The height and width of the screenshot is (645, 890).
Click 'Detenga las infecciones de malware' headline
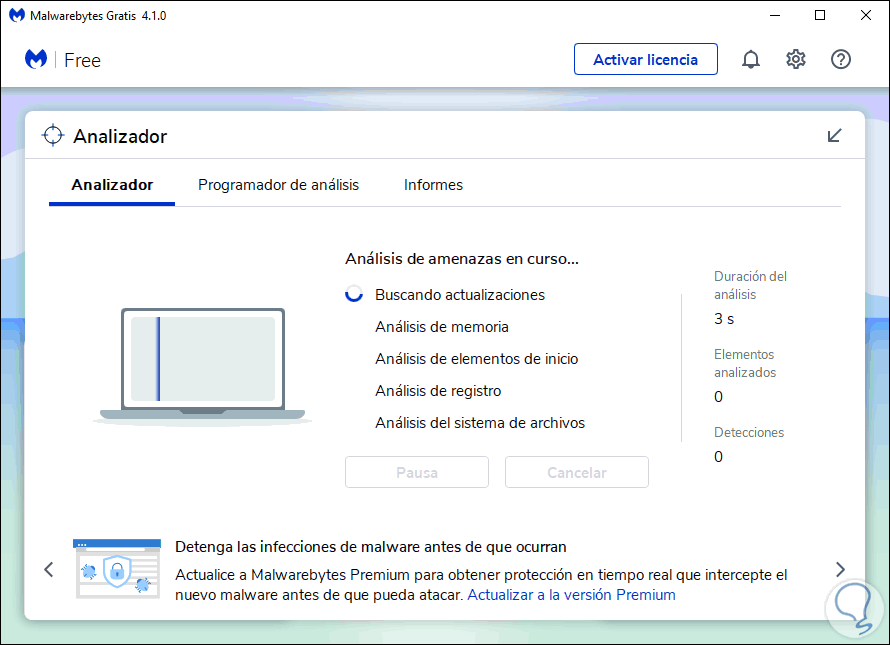pyautogui.click(x=371, y=547)
